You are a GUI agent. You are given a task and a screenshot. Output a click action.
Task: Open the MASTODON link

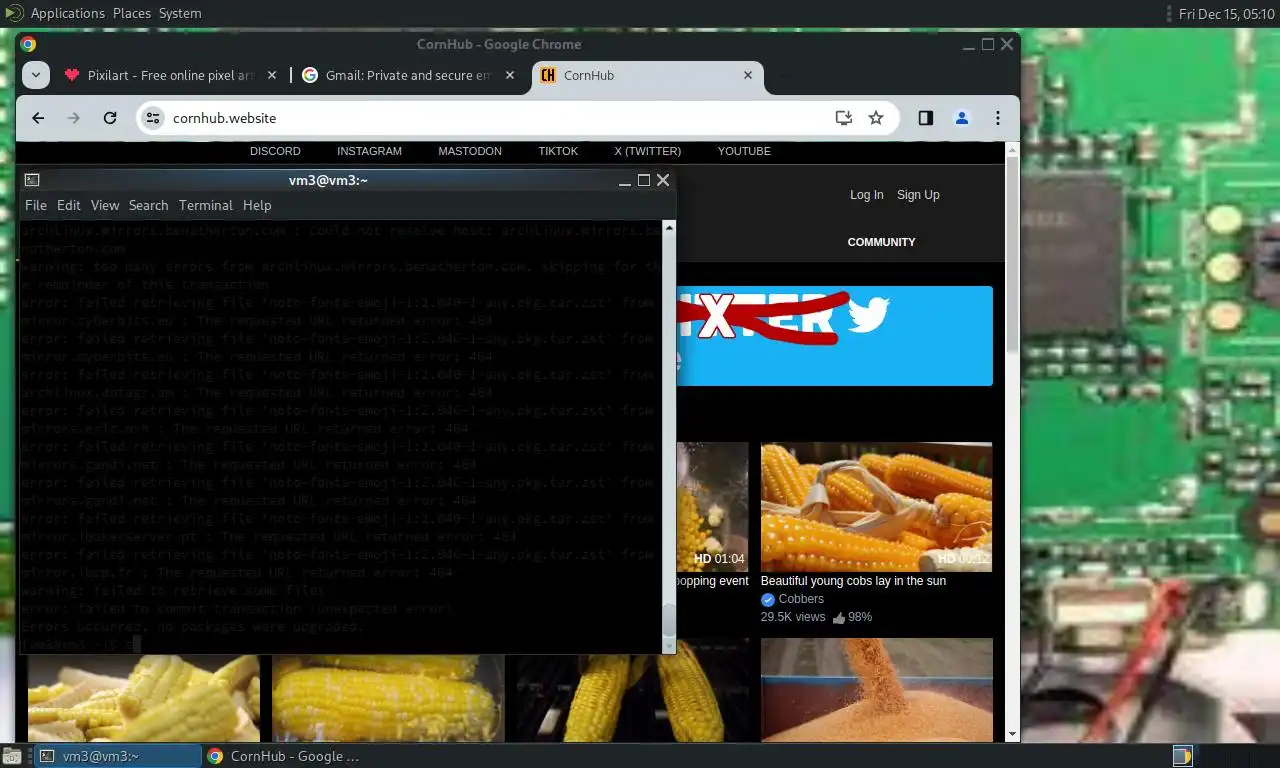pos(470,151)
